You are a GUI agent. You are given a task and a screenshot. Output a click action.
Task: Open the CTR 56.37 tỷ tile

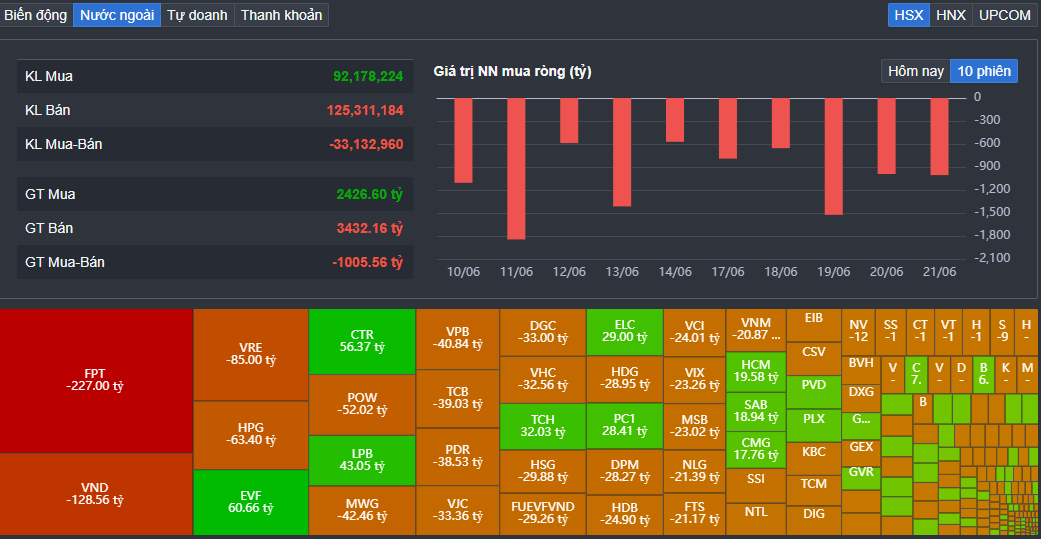(x=362, y=341)
